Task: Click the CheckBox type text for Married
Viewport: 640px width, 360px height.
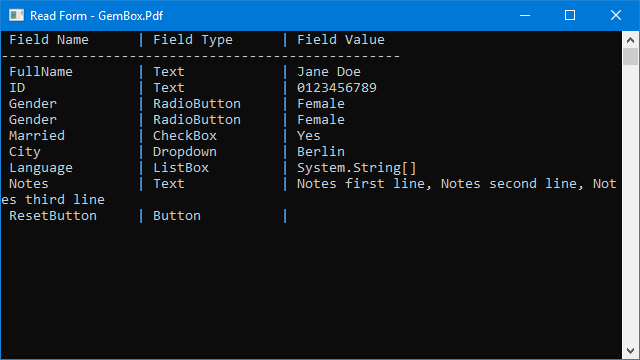Action: [x=185, y=136]
